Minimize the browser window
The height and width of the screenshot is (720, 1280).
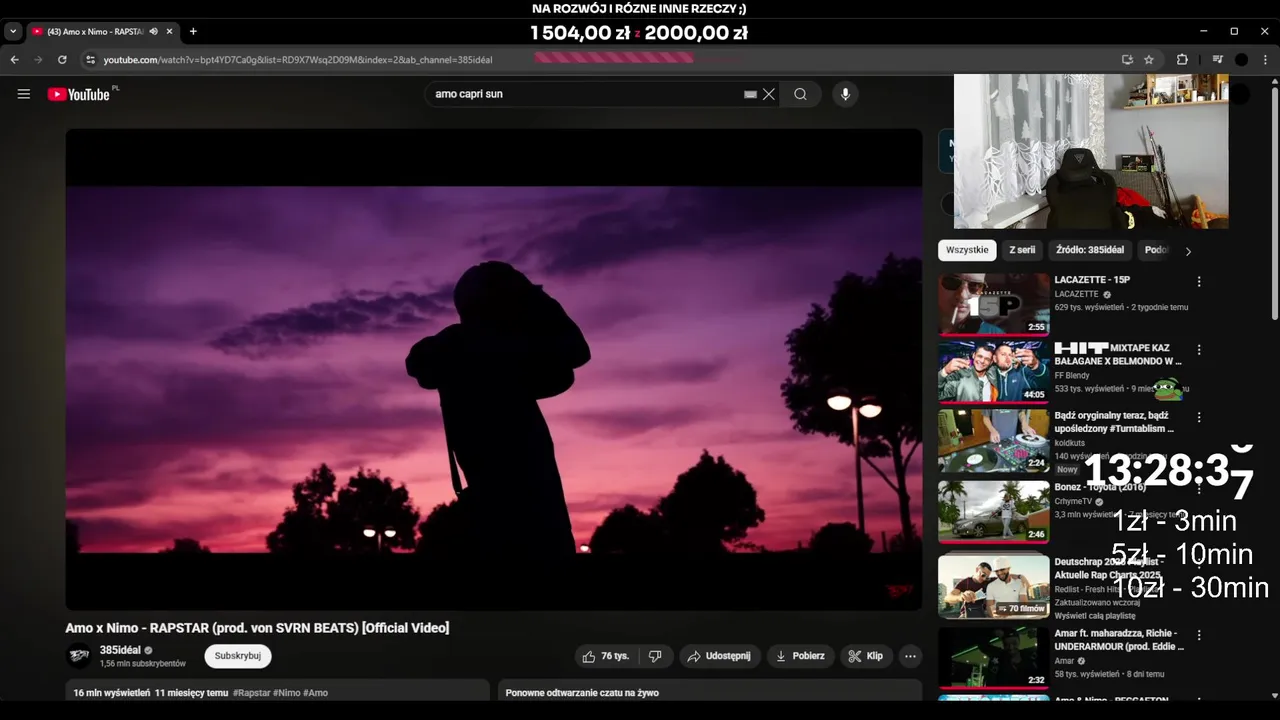pyautogui.click(x=1204, y=32)
